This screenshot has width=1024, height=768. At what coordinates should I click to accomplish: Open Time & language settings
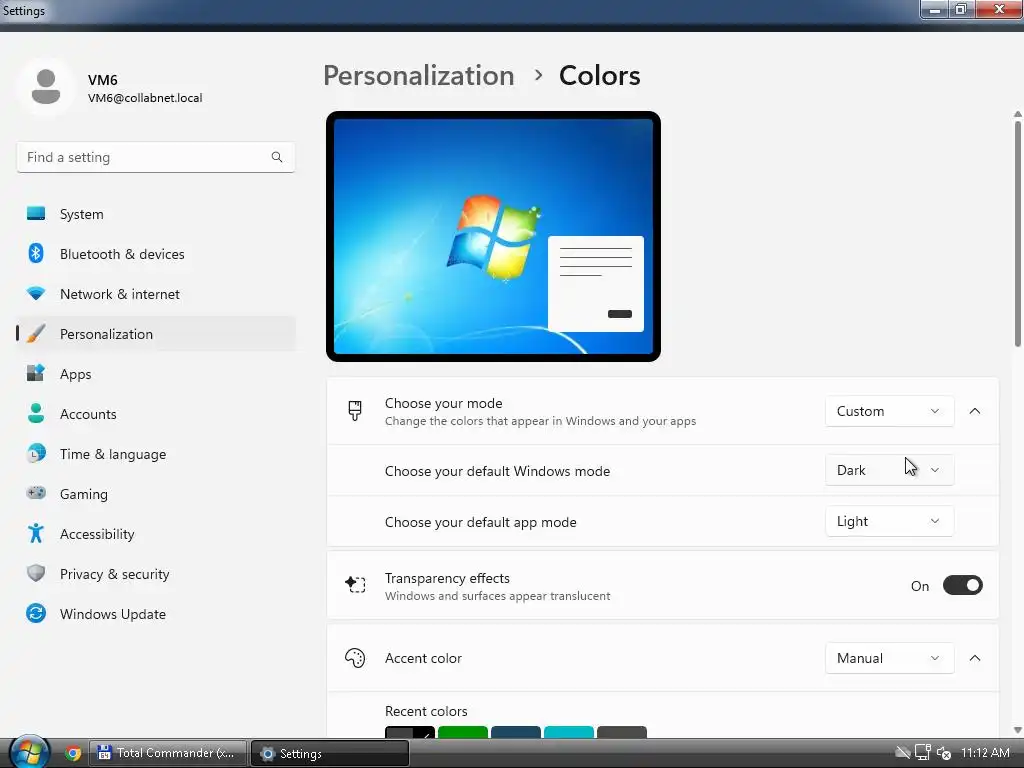[x=155, y=454]
